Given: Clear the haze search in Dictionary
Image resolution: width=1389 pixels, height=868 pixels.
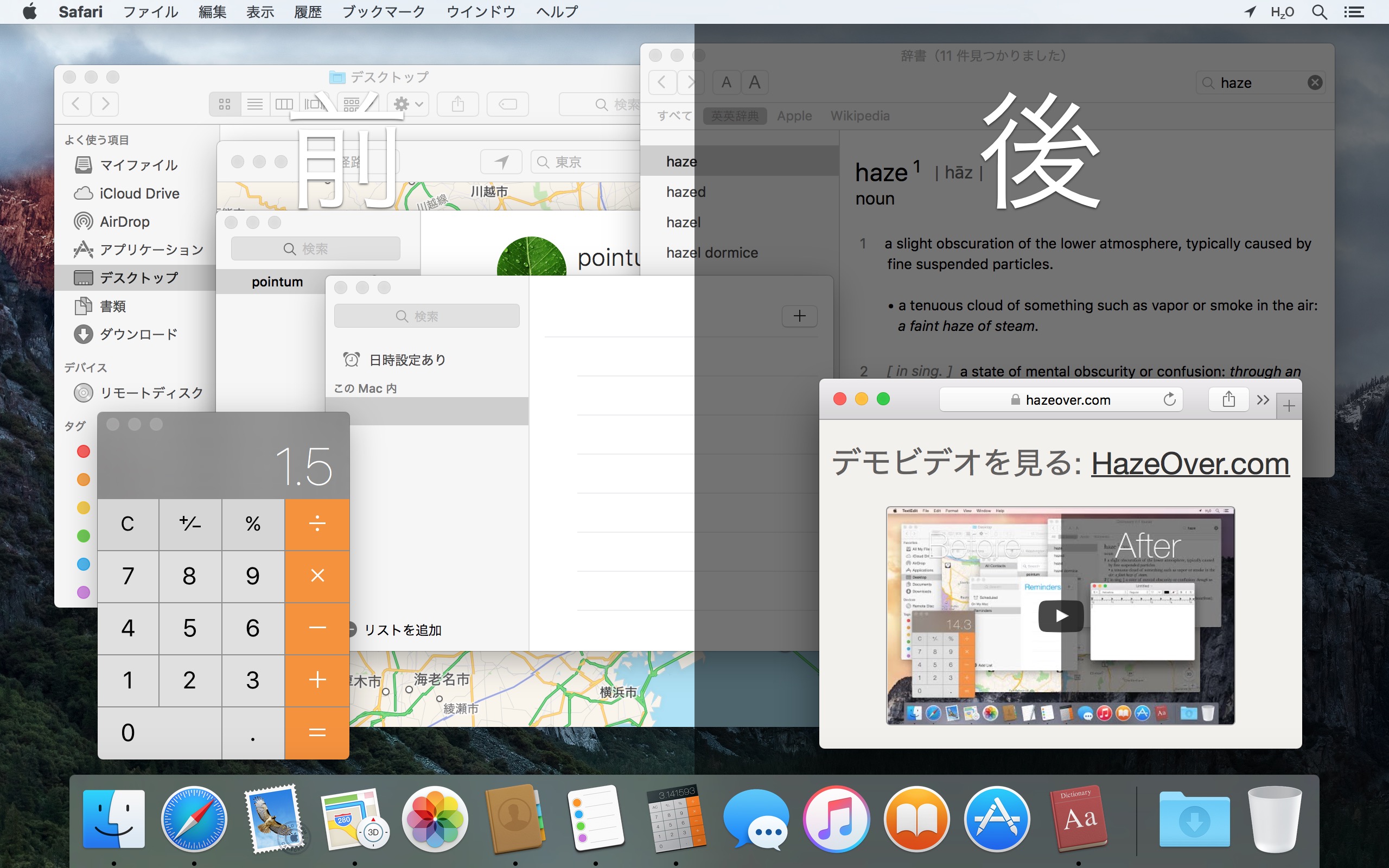Looking at the screenshot, I should click(1315, 82).
